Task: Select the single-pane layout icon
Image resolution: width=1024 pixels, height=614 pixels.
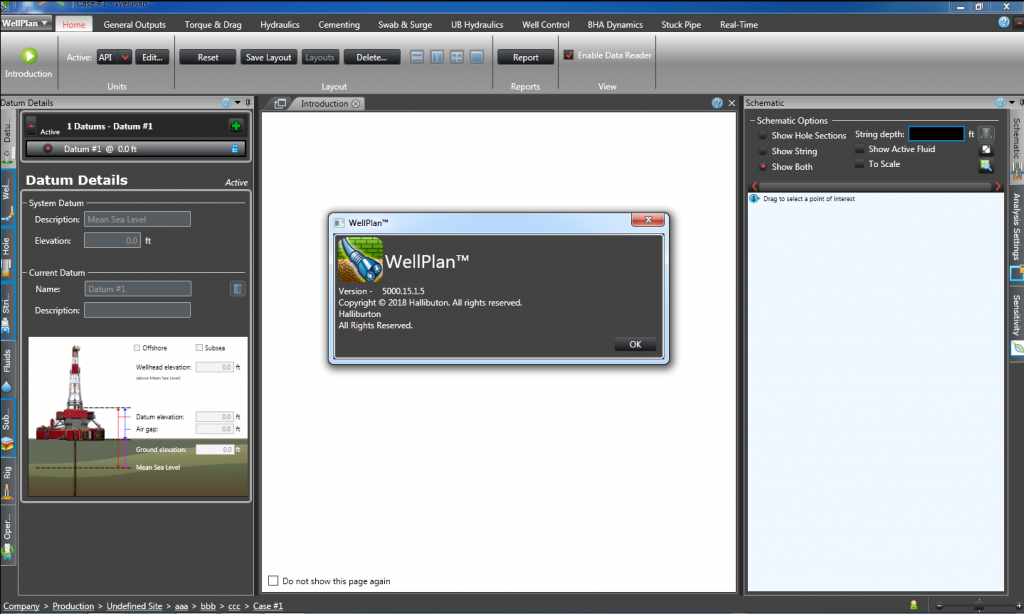Action: coord(477,57)
